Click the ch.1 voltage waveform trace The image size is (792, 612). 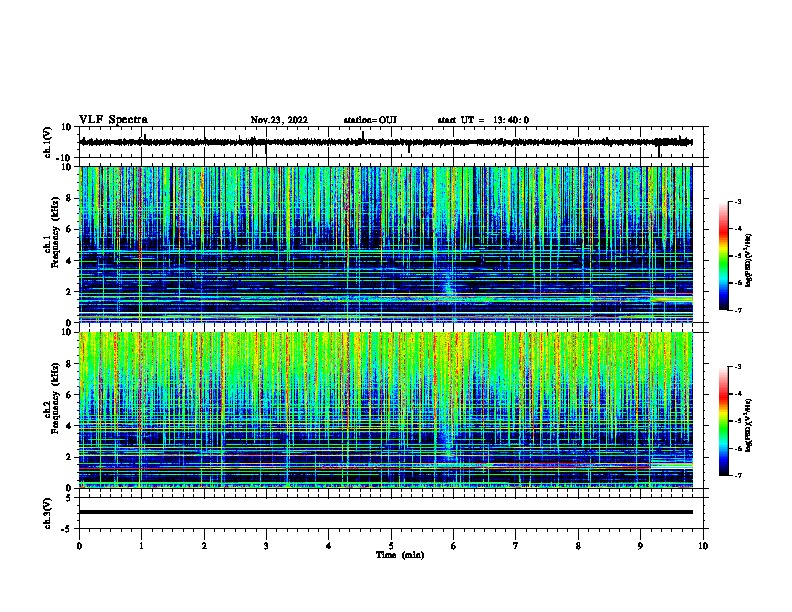[385, 142]
